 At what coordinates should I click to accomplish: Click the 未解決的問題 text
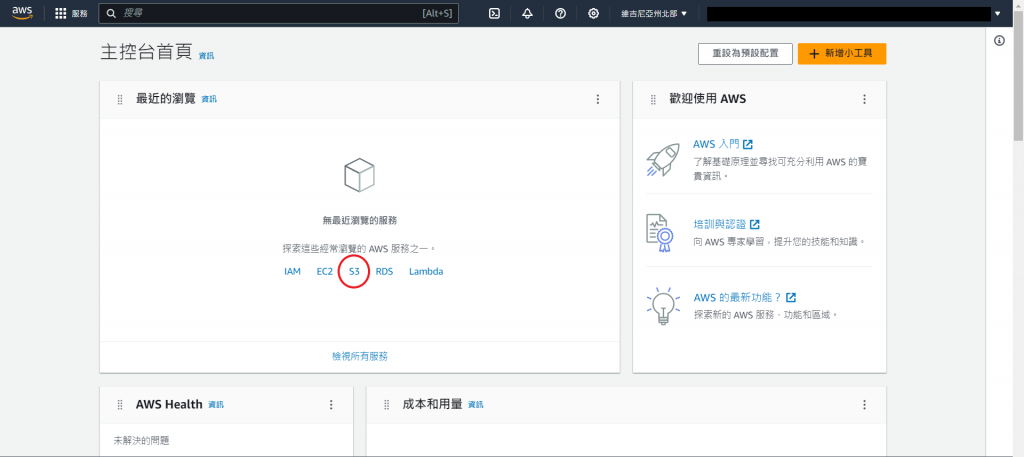pyautogui.click(x=141, y=441)
